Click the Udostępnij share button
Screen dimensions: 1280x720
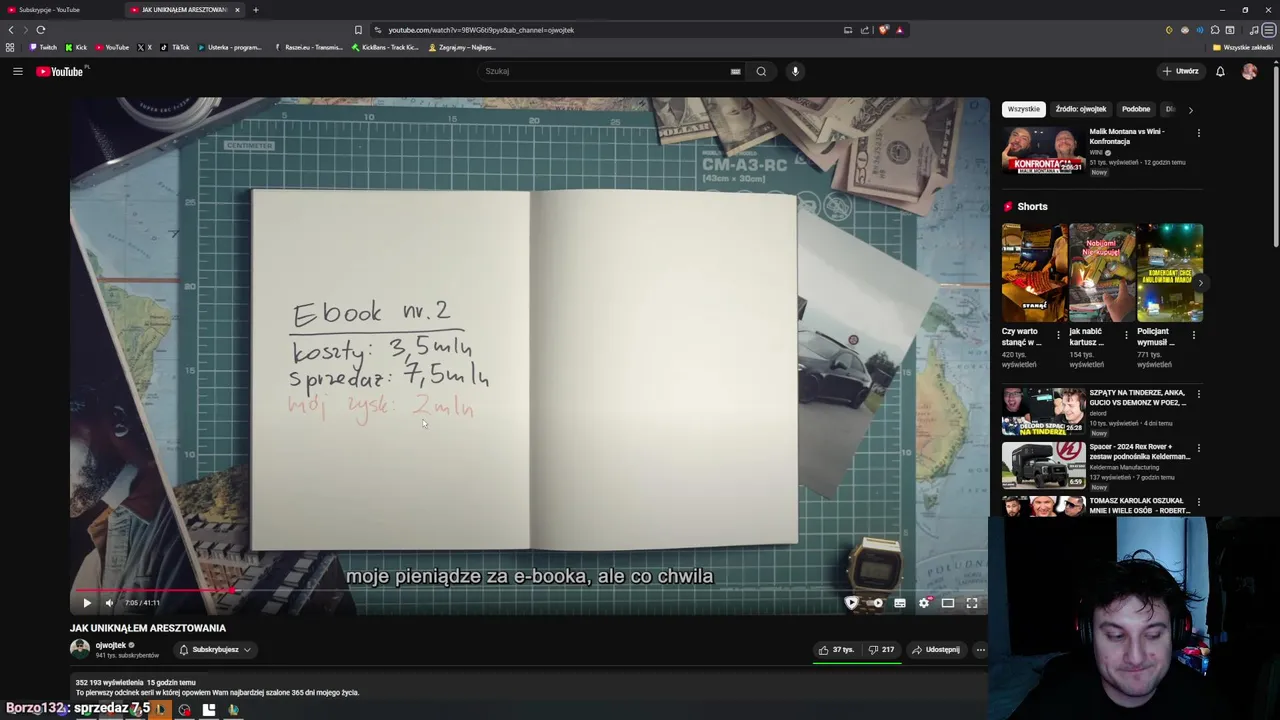click(935, 650)
